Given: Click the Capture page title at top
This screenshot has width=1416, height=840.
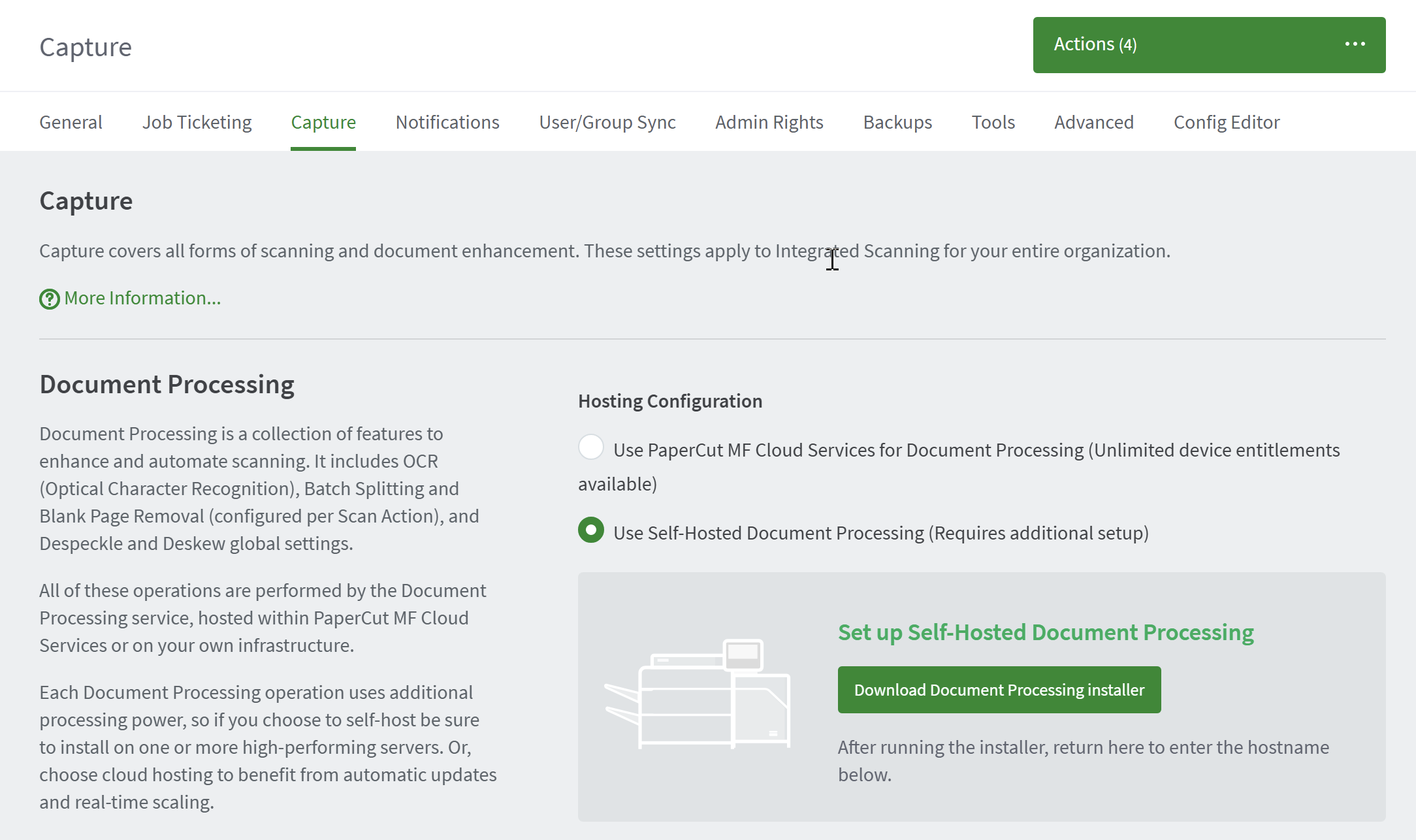Looking at the screenshot, I should click(86, 47).
